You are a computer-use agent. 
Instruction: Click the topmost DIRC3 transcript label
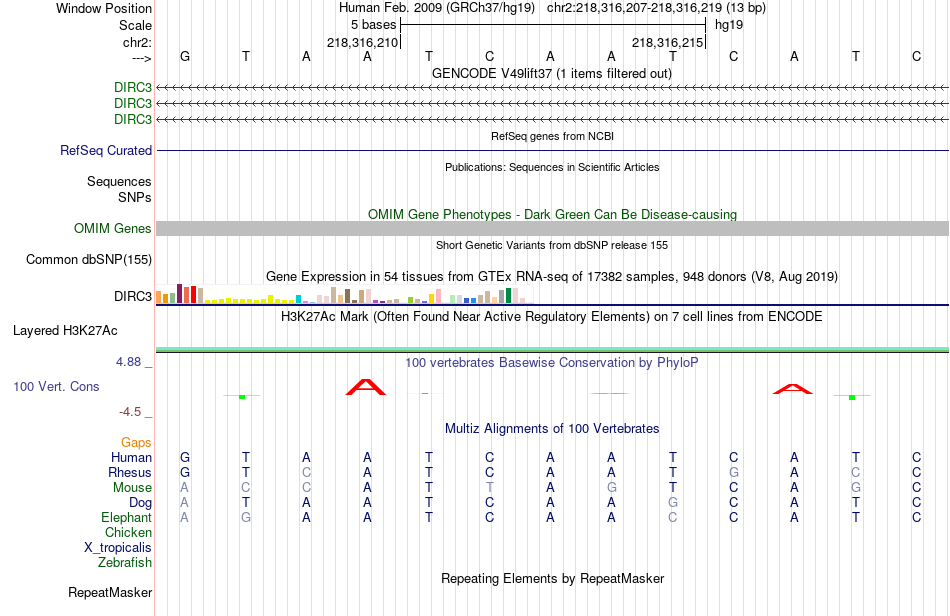(x=133, y=87)
